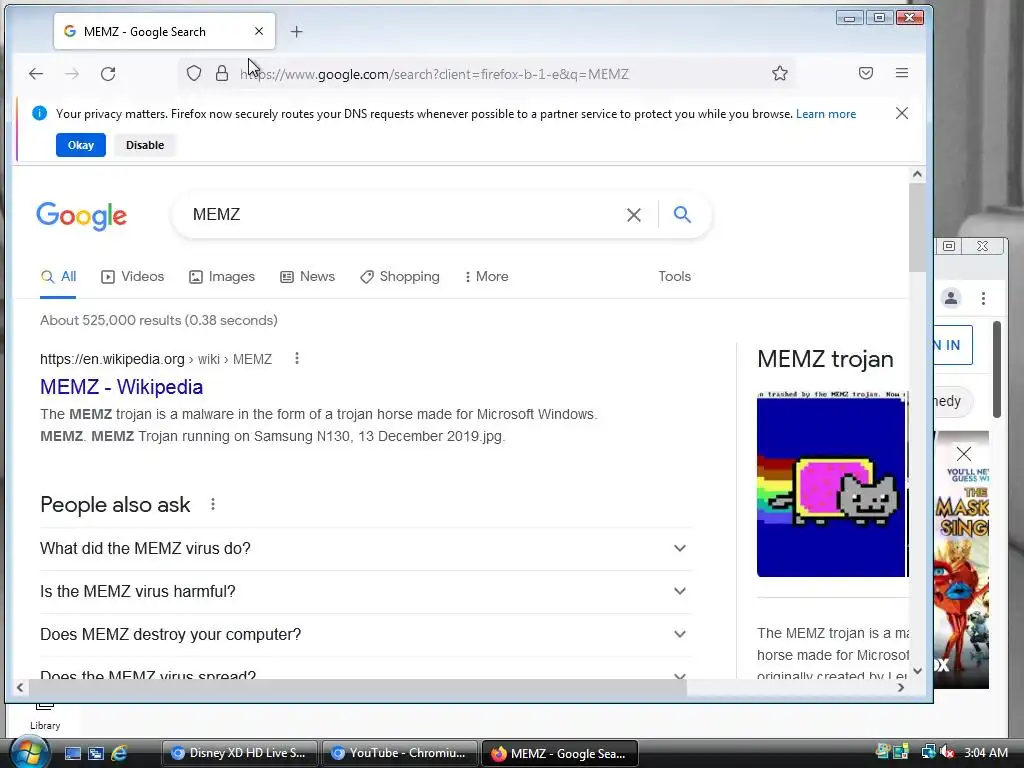Click the padlock site security icon
This screenshot has height=768, width=1024.
point(222,73)
